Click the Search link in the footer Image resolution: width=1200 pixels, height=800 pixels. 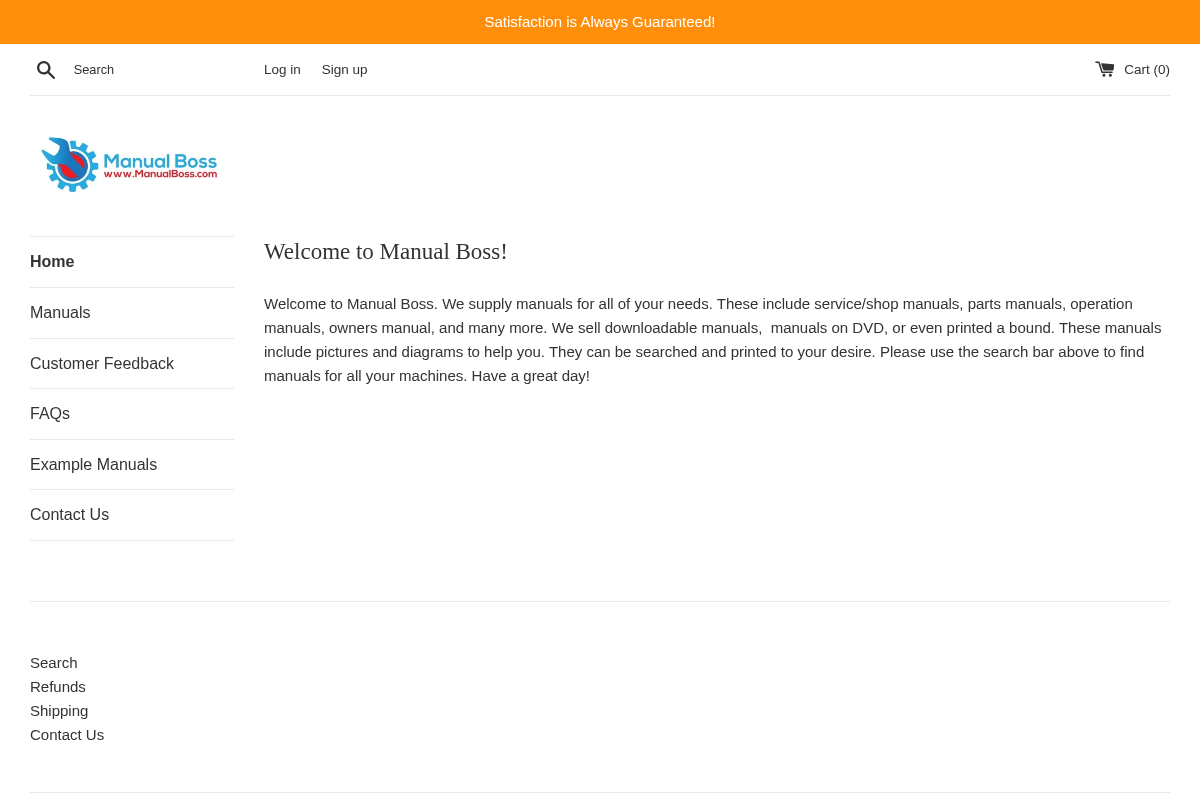(53, 662)
